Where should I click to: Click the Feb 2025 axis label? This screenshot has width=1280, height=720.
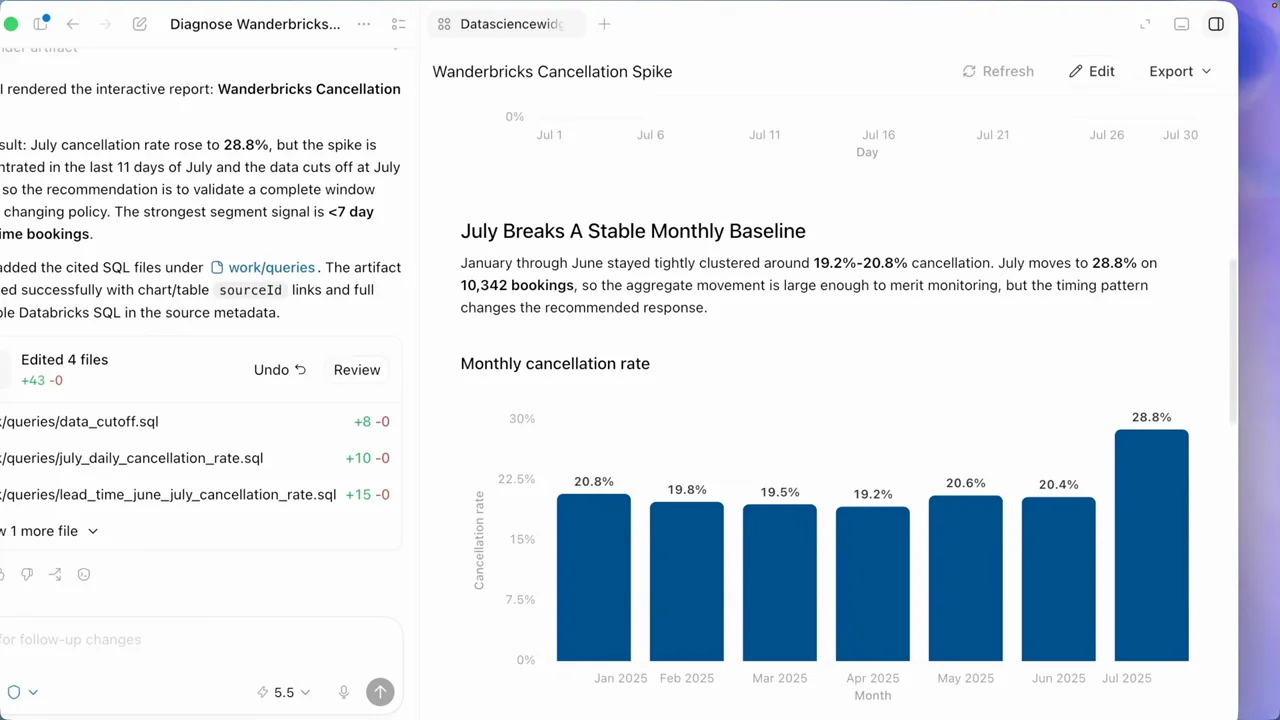click(x=687, y=678)
